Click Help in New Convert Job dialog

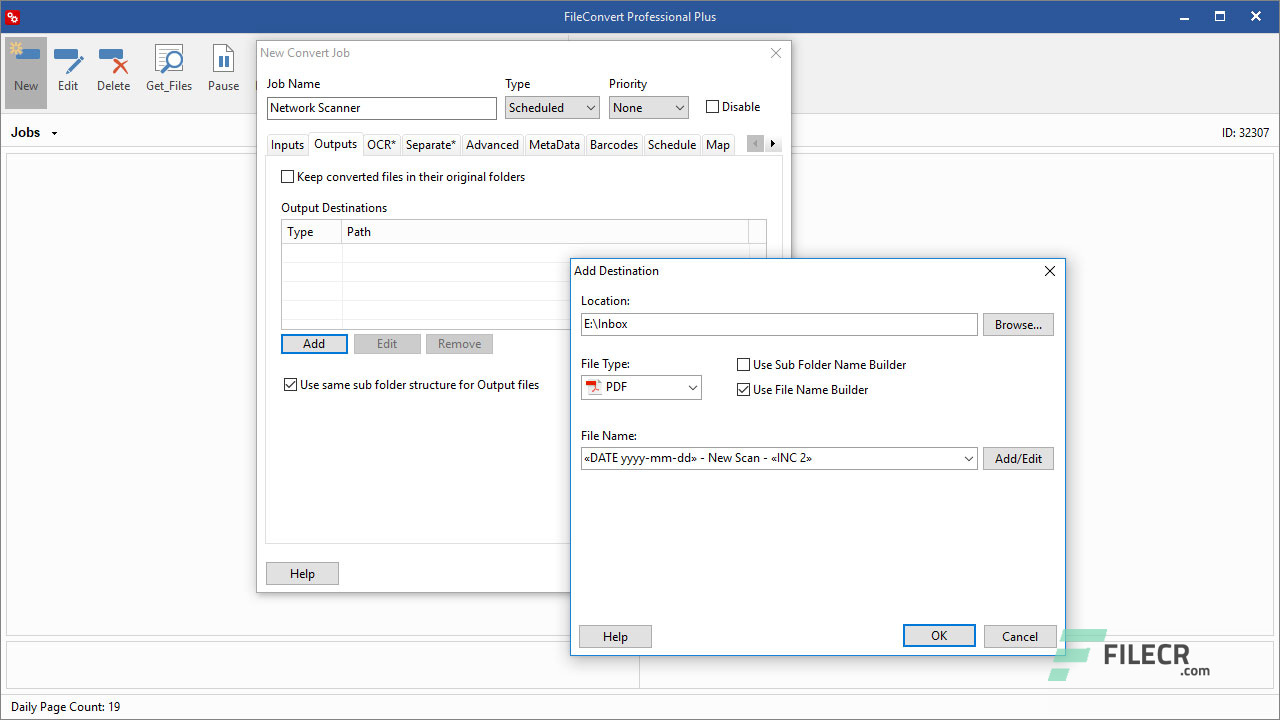pyautogui.click(x=302, y=573)
